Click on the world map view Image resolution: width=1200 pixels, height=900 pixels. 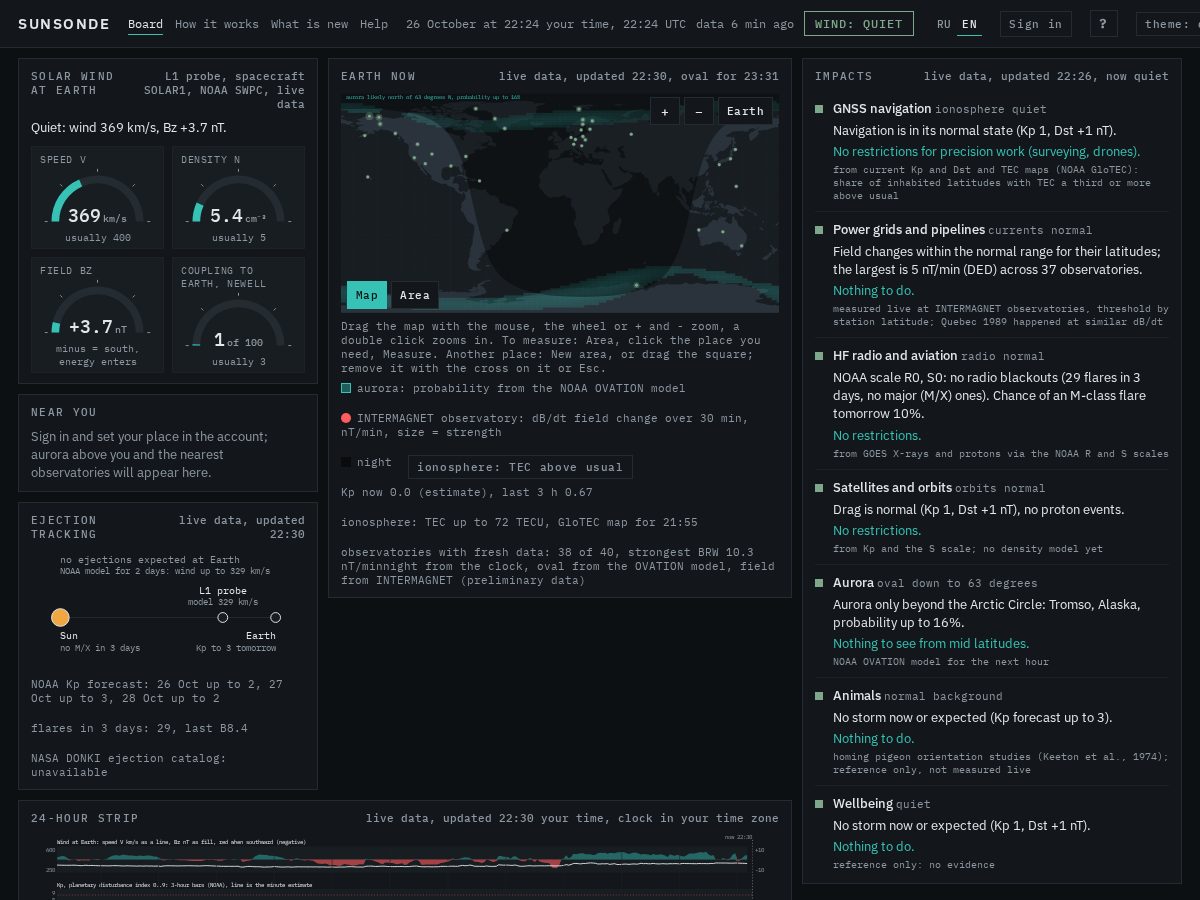pyautogui.click(x=559, y=203)
